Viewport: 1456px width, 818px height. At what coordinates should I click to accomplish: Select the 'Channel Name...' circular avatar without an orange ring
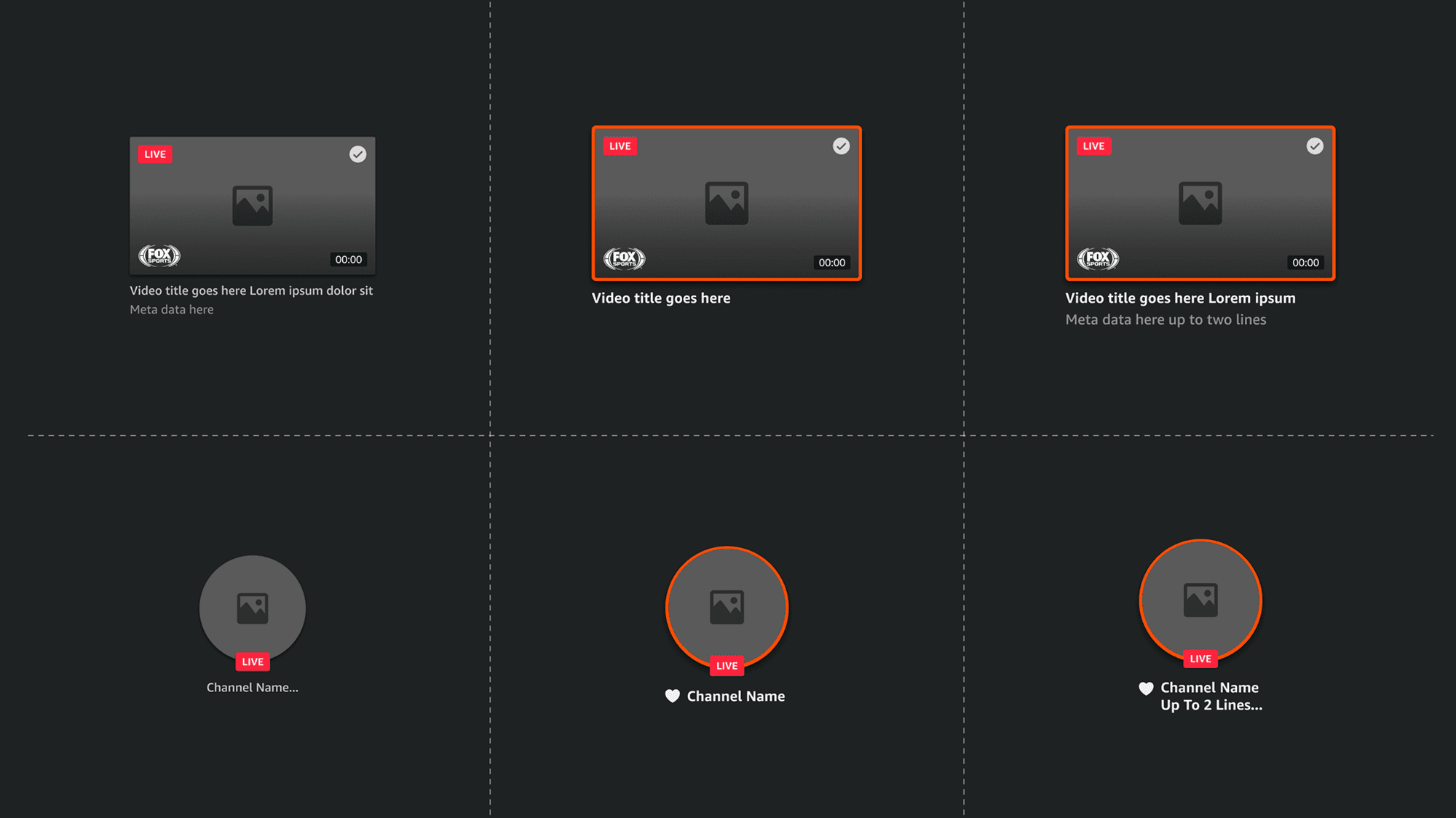[x=253, y=608]
